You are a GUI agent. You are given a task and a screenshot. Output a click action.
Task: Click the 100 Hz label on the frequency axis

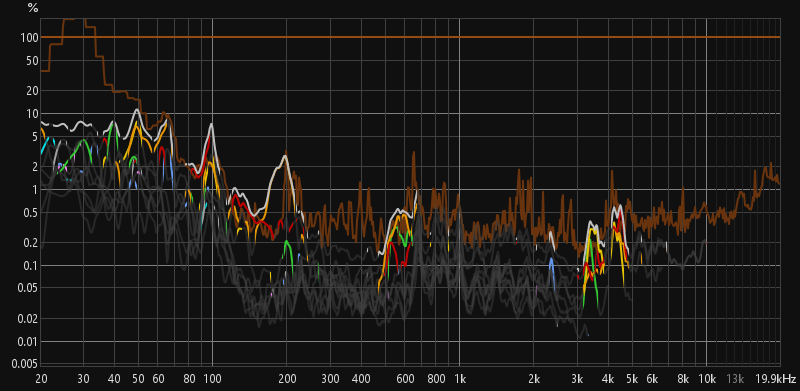[x=212, y=379]
